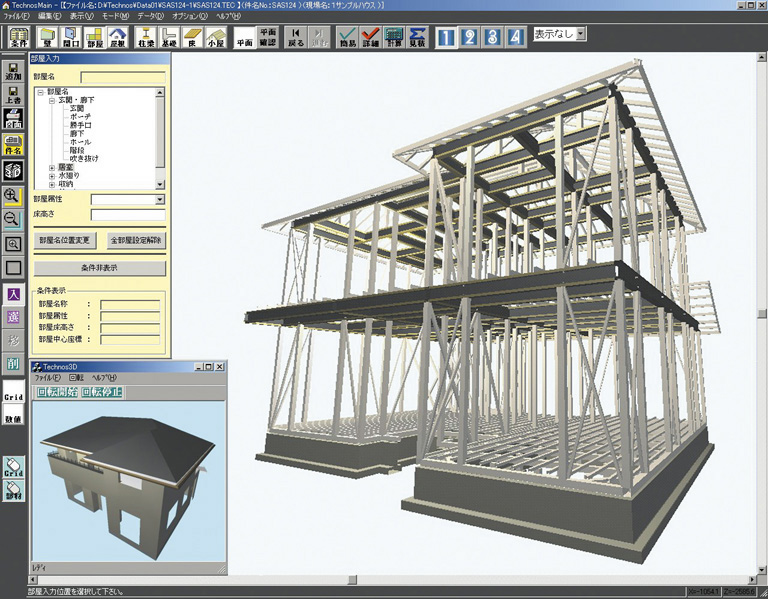Viewport: 768px width, 599px height.
Task: Switch to floor level 2 button
Action: 469,37
